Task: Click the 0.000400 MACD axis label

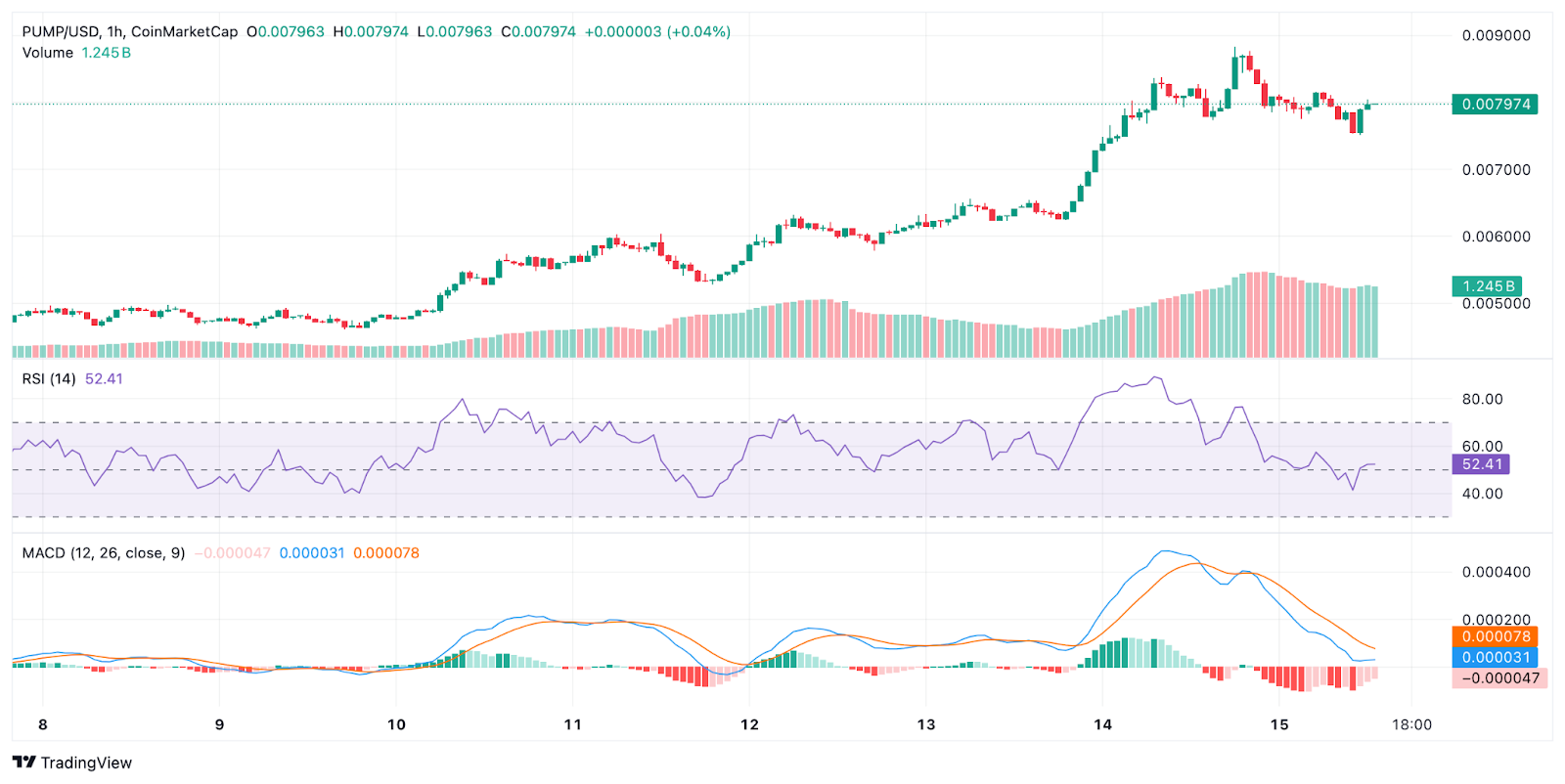Action: point(1496,572)
